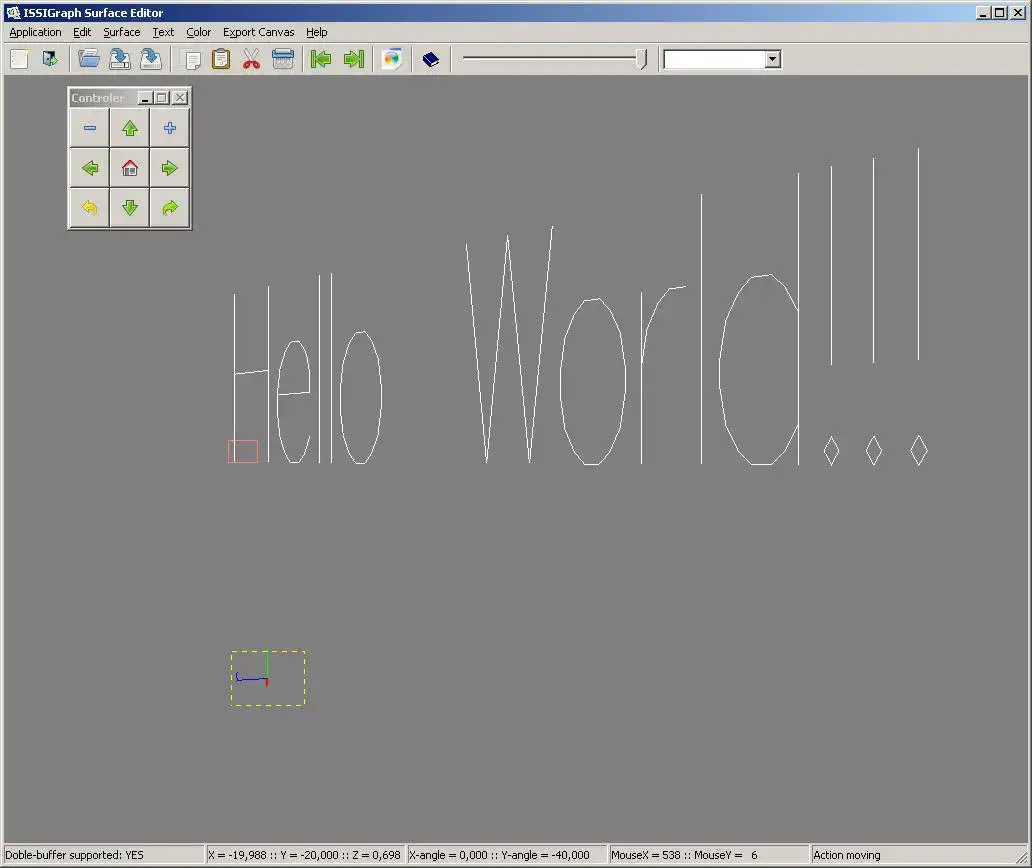
Task: Click the Print toolbar icon
Action: point(283,59)
